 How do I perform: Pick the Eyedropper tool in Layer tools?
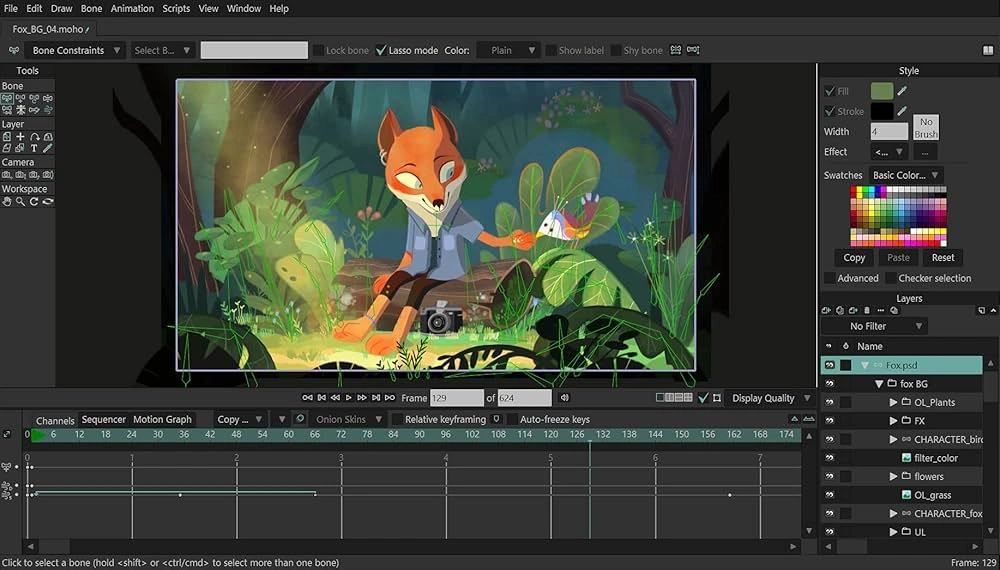(x=47, y=148)
